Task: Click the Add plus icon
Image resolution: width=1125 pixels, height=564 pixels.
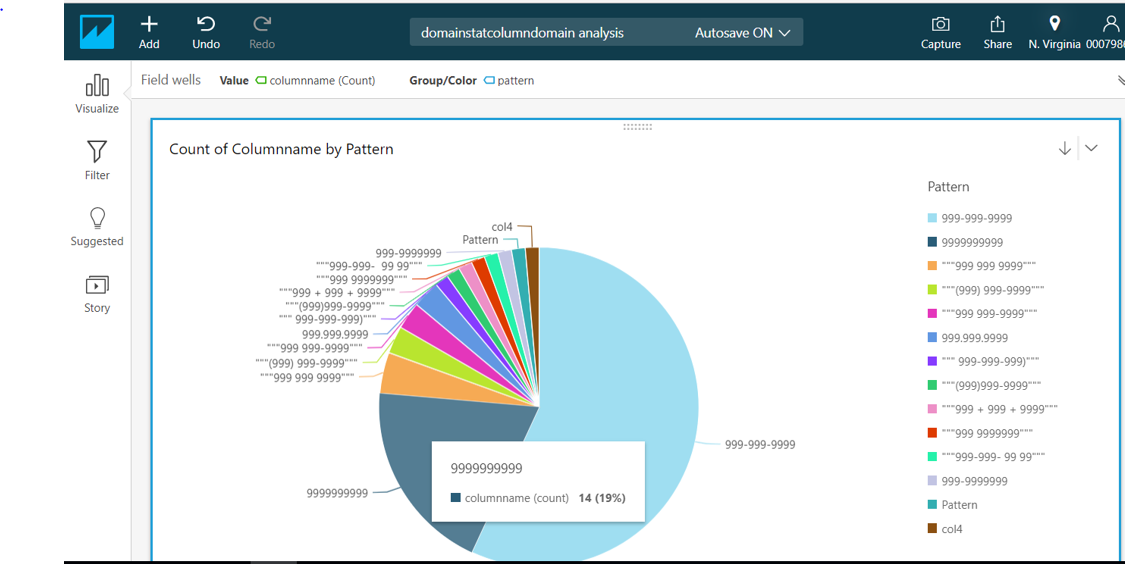Action: pos(149,24)
